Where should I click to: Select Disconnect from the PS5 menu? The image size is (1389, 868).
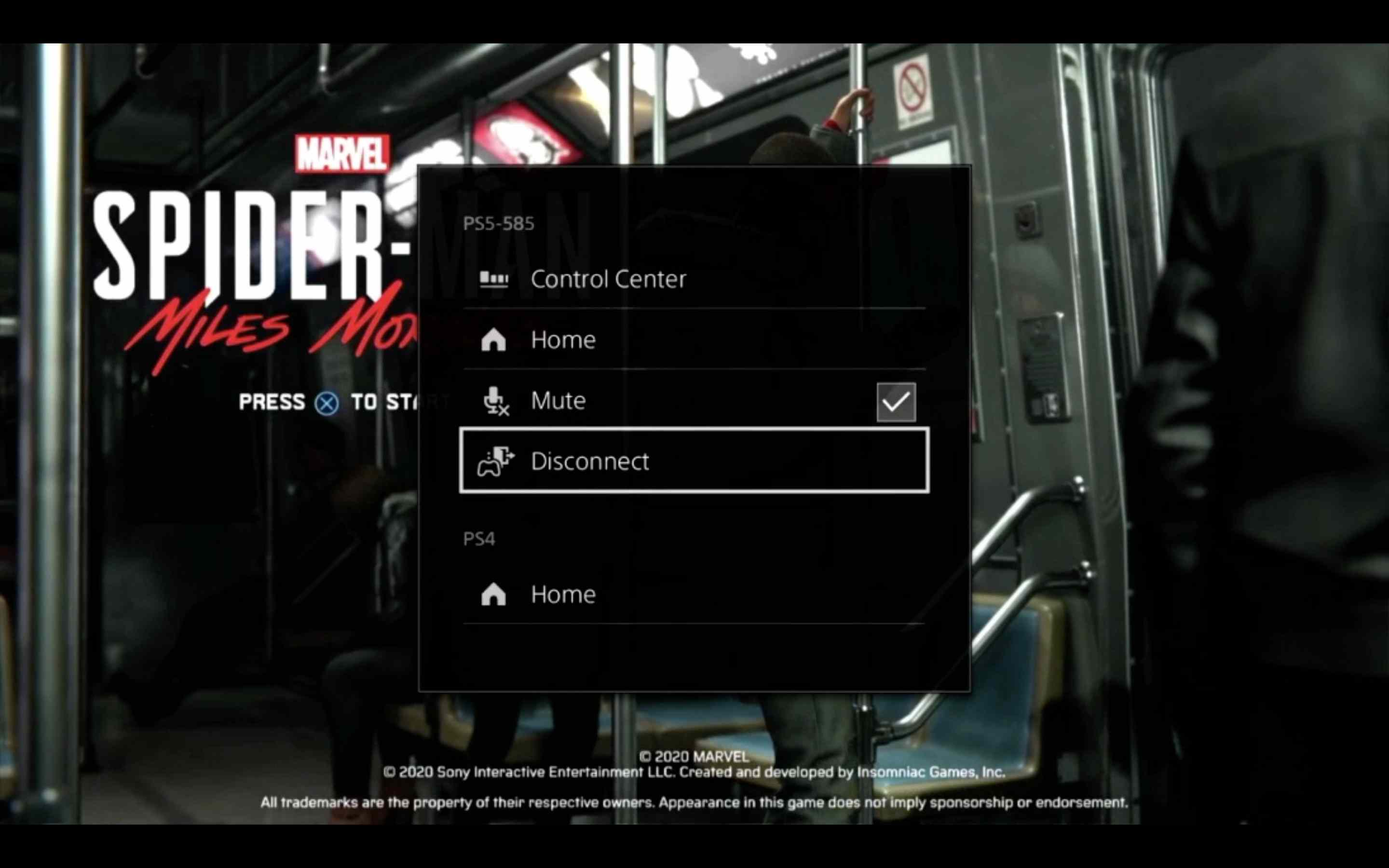coord(694,461)
